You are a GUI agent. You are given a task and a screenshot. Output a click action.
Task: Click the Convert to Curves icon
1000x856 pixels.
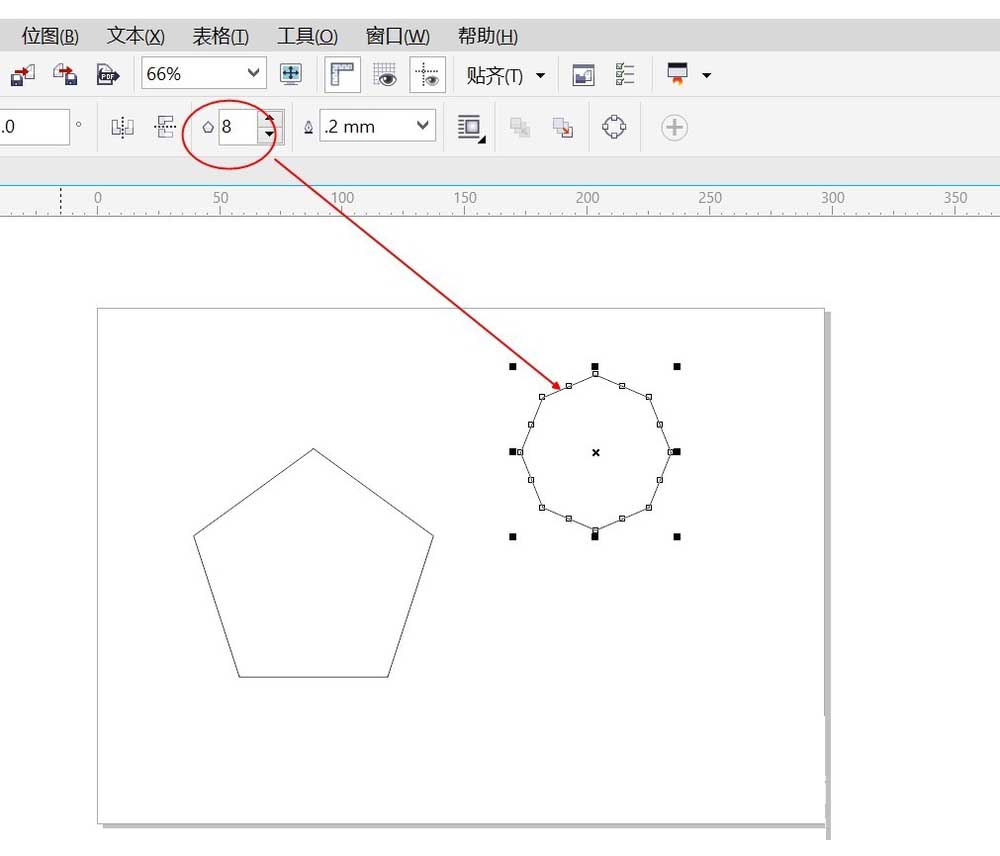pyautogui.click(x=614, y=126)
